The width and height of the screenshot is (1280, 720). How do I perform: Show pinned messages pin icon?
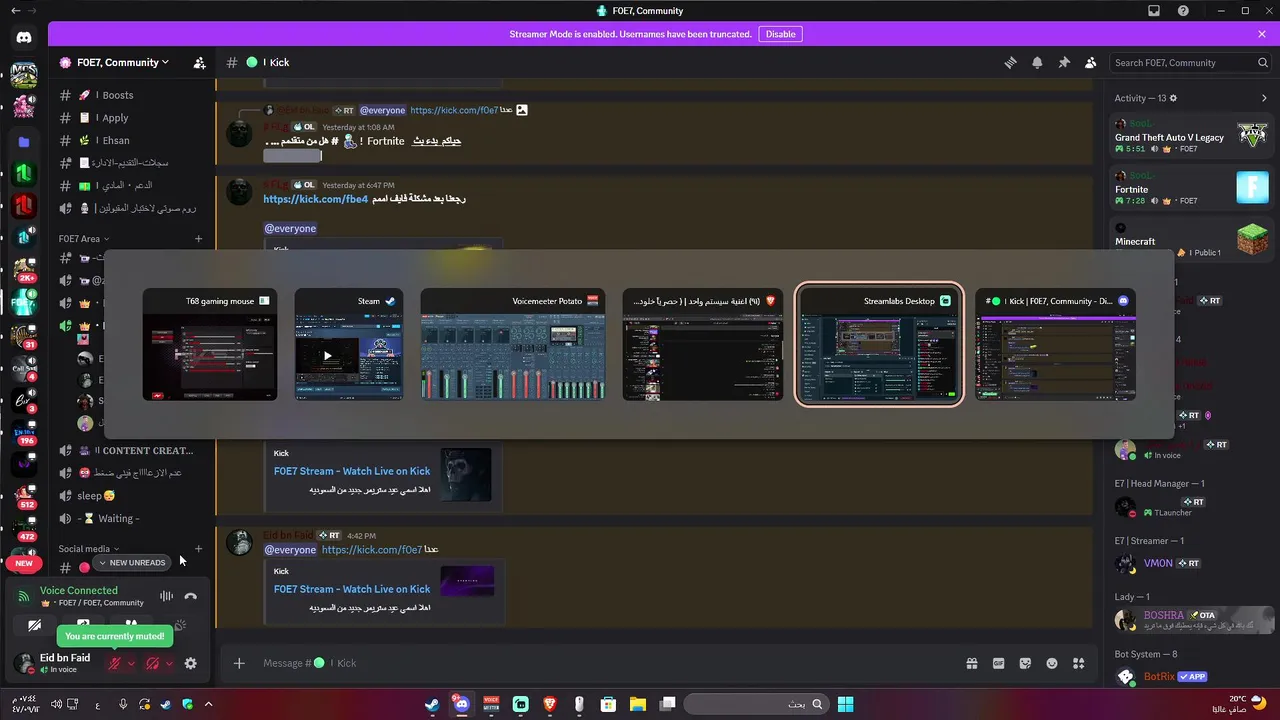tap(1064, 62)
